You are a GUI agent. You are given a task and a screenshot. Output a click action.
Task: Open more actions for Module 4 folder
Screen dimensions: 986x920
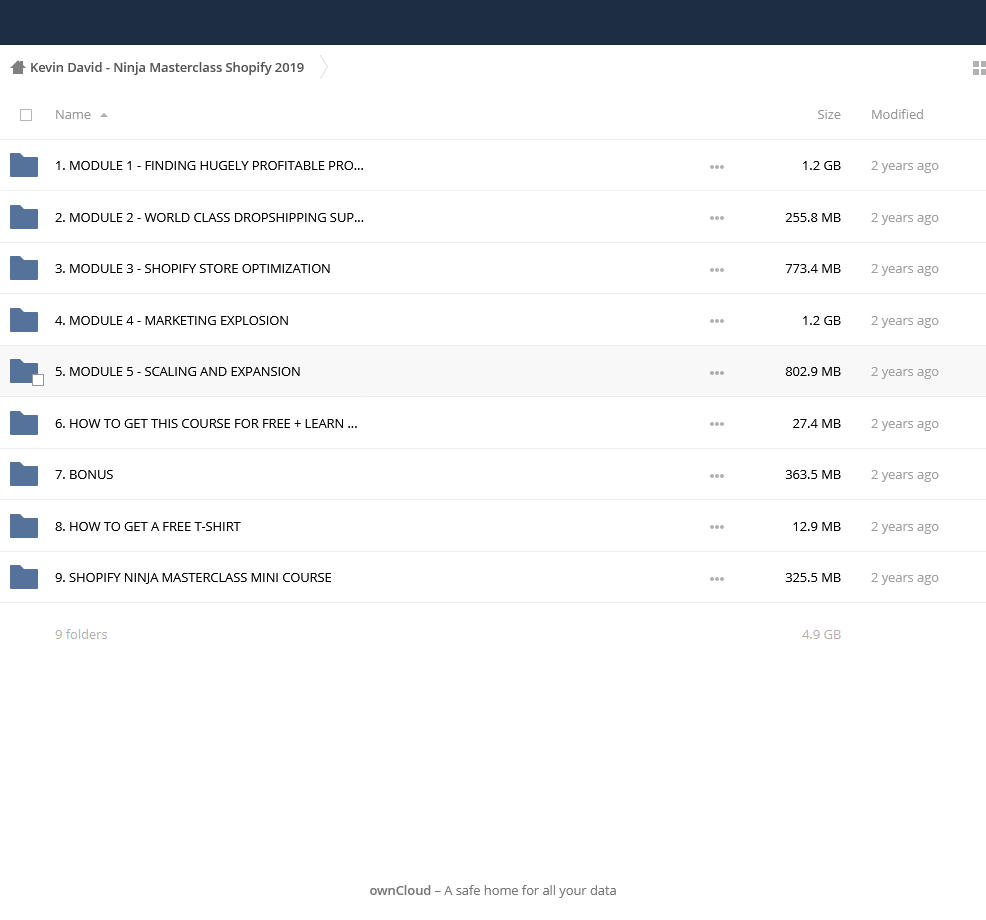pyautogui.click(x=717, y=321)
